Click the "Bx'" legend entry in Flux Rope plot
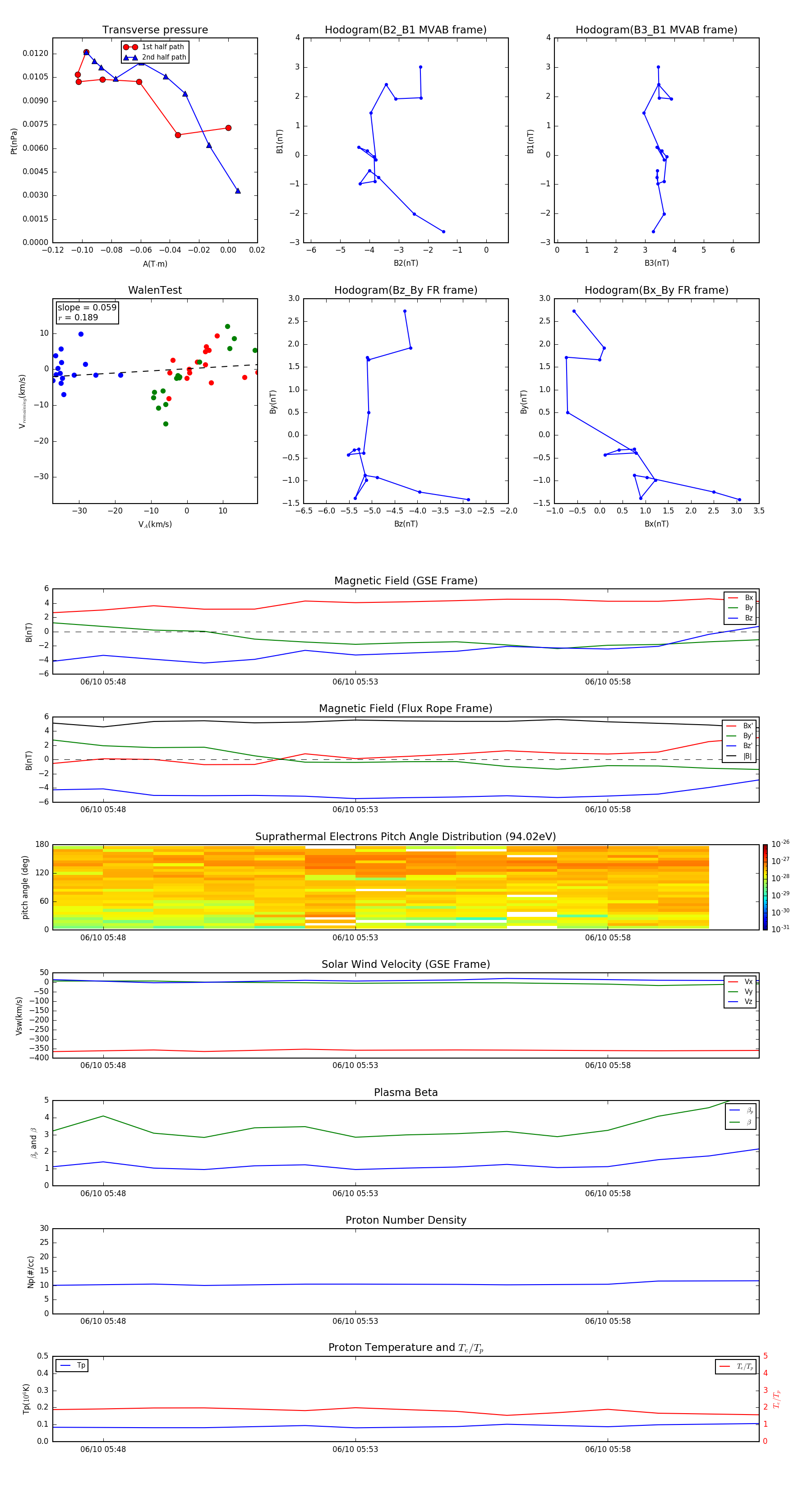Screen dimensions: 812x1489 click(x=740, y=726)
